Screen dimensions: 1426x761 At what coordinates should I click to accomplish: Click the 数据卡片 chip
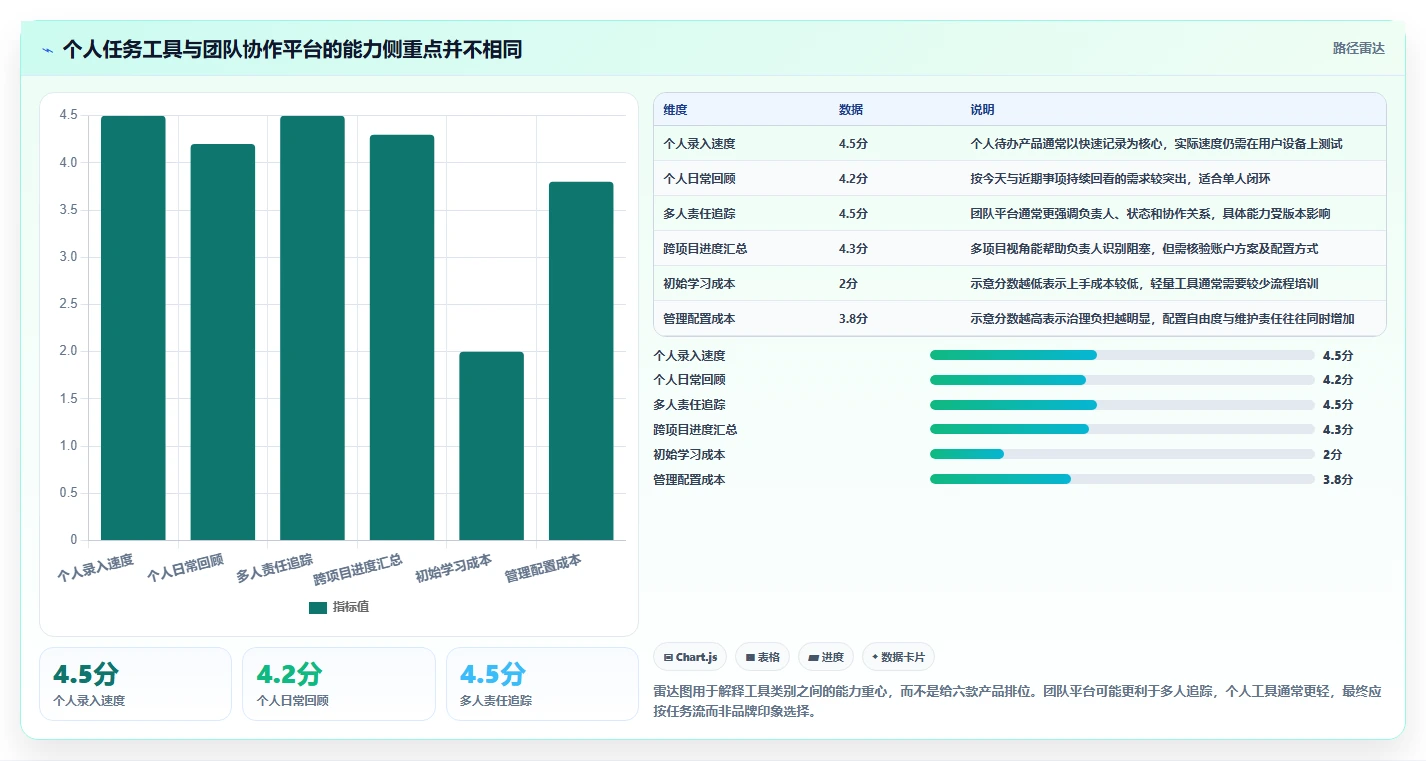click(898, 657)
